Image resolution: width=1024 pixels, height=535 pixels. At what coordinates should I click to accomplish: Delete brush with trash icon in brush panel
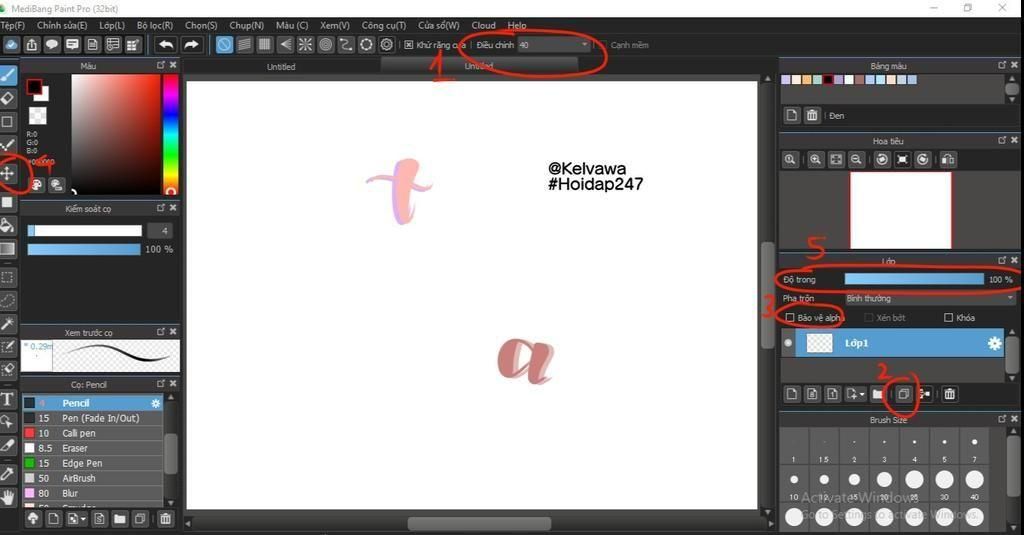[x=166, y=519]
